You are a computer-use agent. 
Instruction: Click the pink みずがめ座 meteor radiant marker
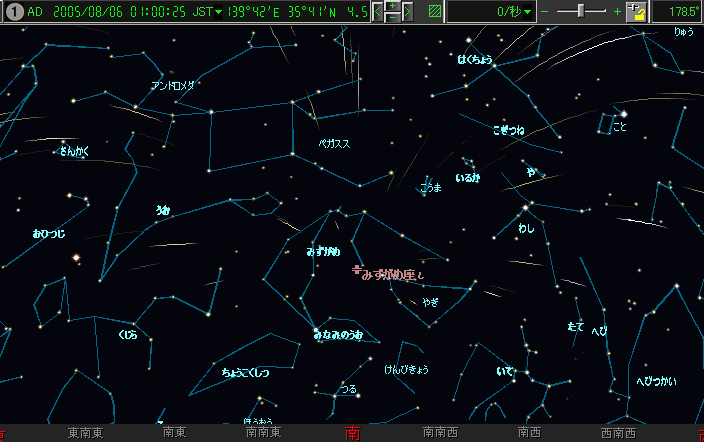356,269
